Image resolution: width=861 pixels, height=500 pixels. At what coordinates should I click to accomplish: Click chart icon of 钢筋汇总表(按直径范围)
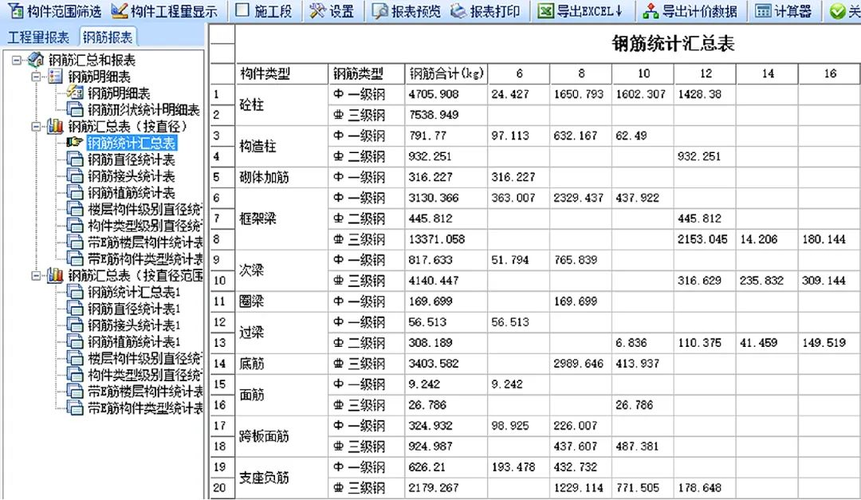[55, 276]
